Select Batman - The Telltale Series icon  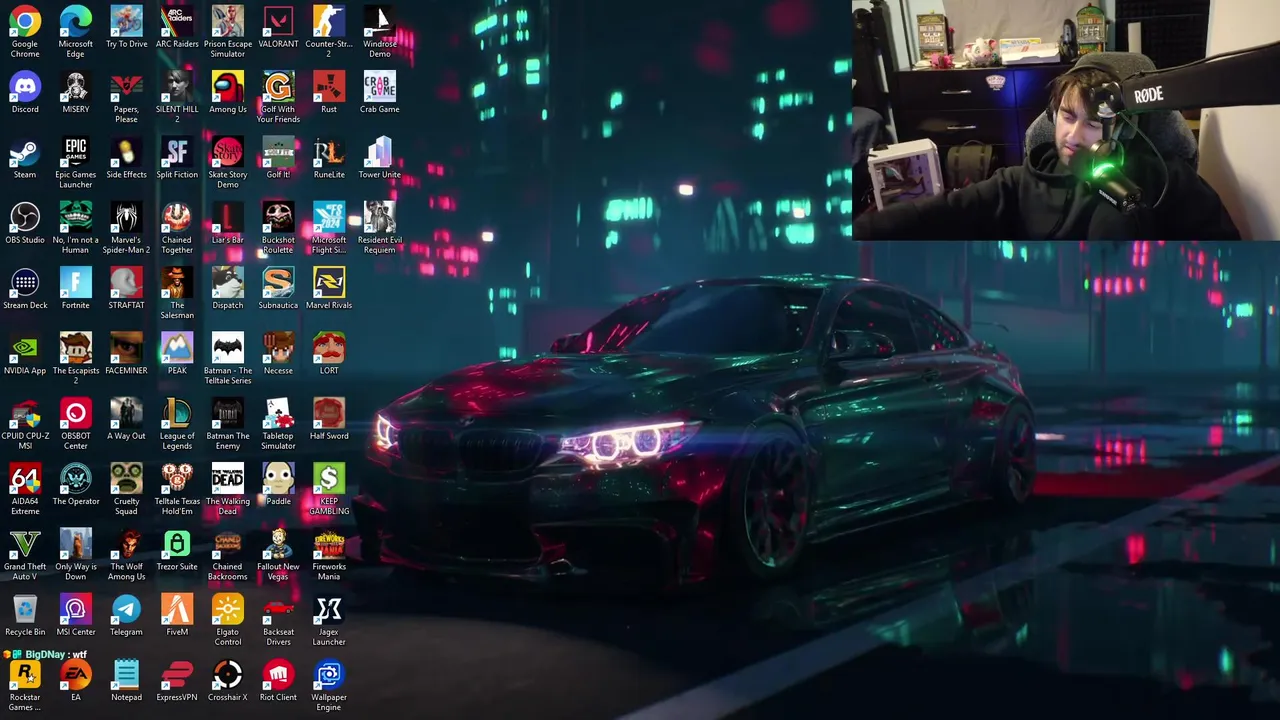point(228,358)
